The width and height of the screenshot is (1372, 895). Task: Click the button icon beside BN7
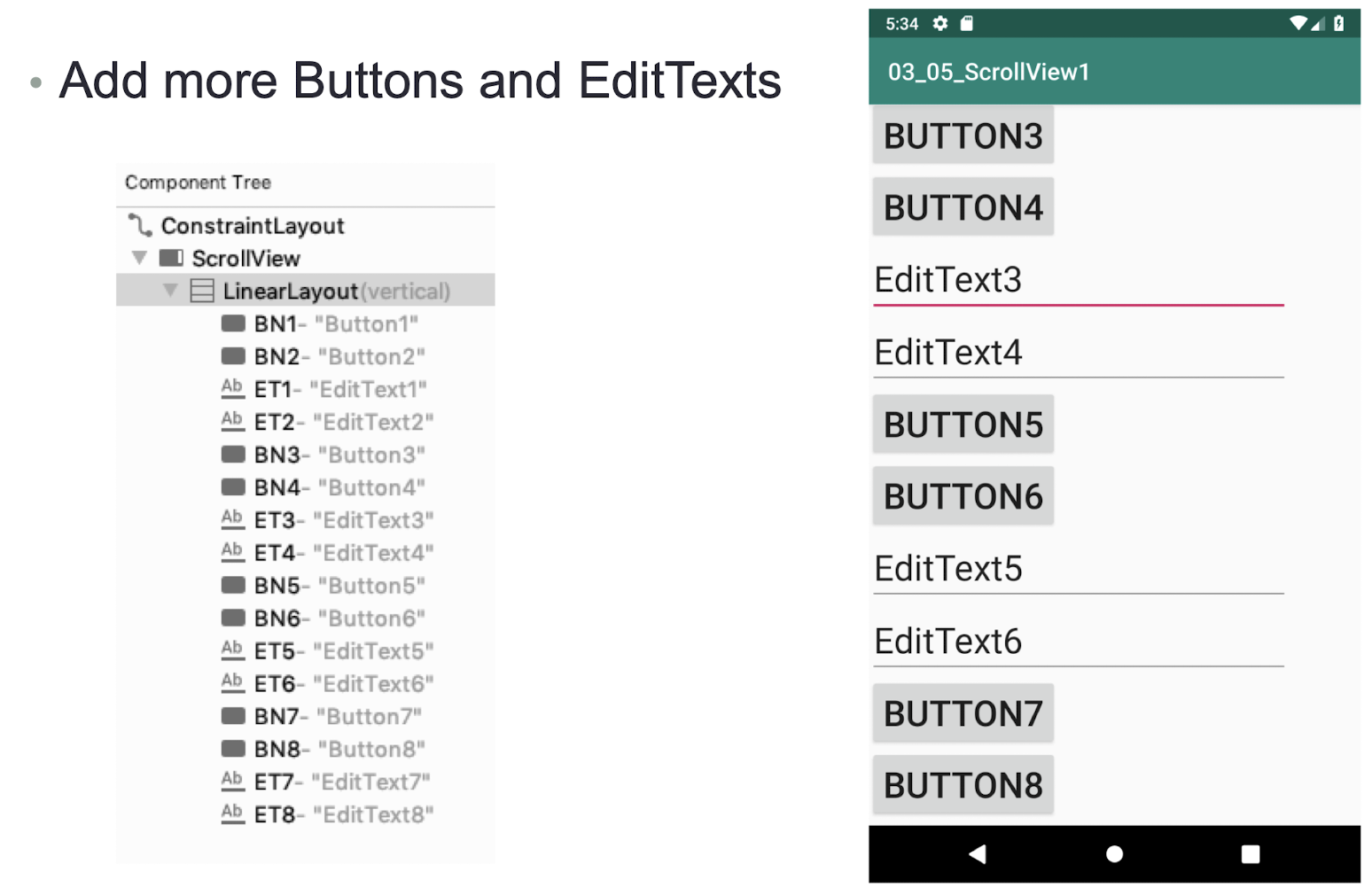[x=233, y=716]
